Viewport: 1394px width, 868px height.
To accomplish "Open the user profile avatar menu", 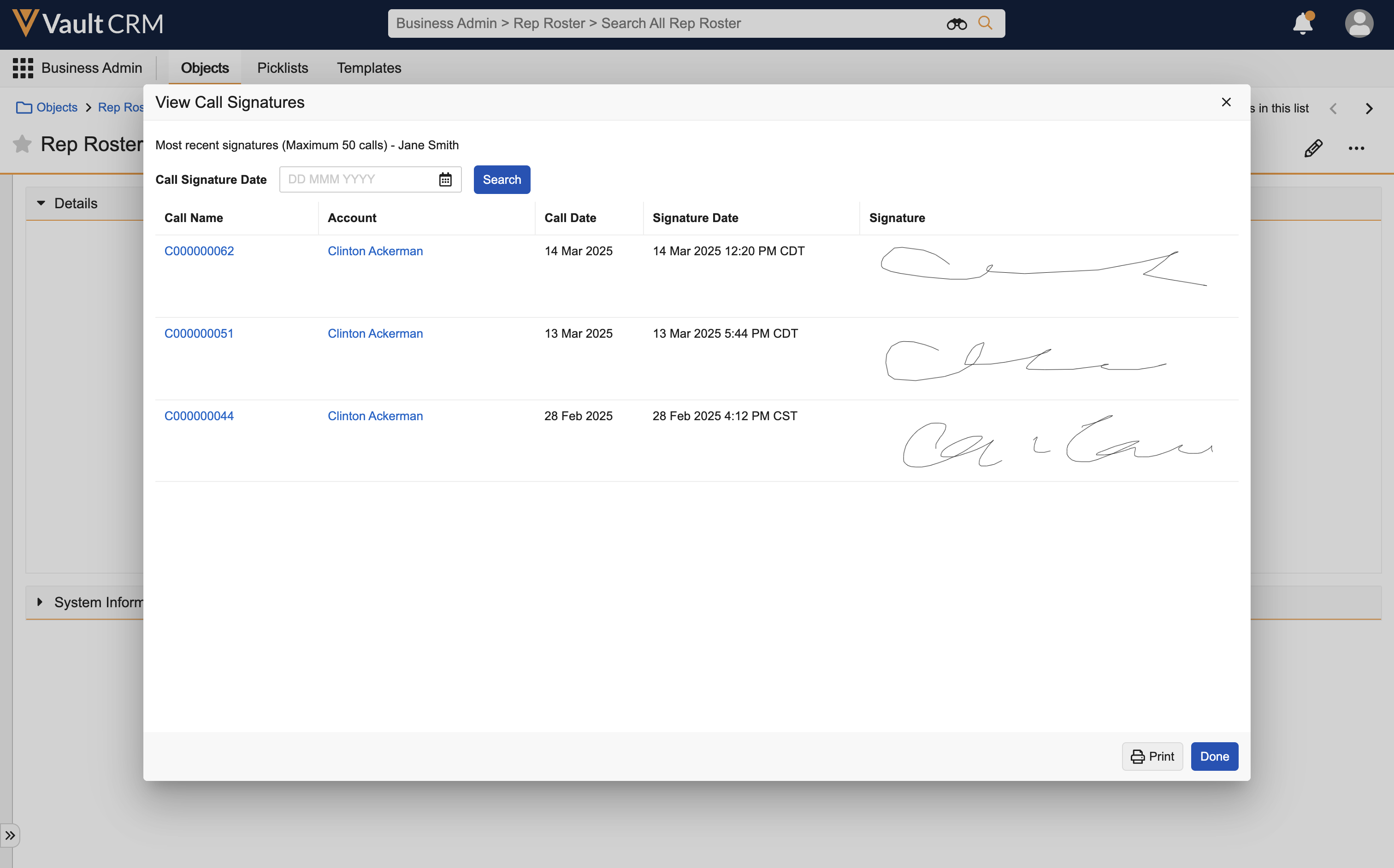I will coord(1359,24).
